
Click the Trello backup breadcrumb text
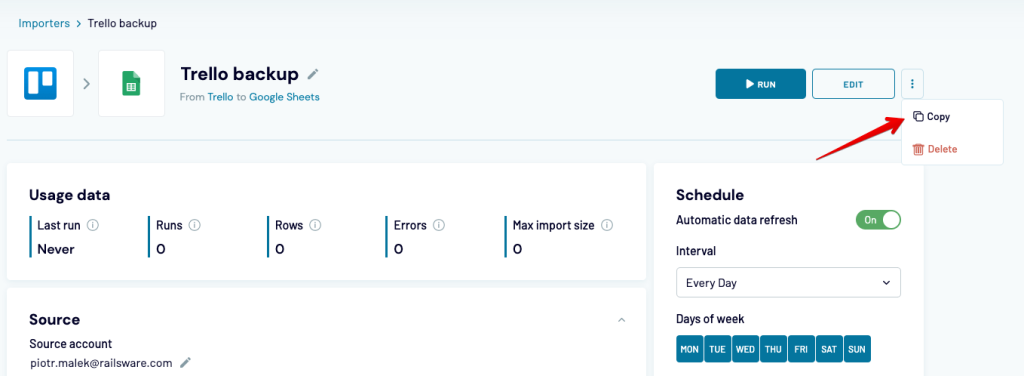[122, 24]
